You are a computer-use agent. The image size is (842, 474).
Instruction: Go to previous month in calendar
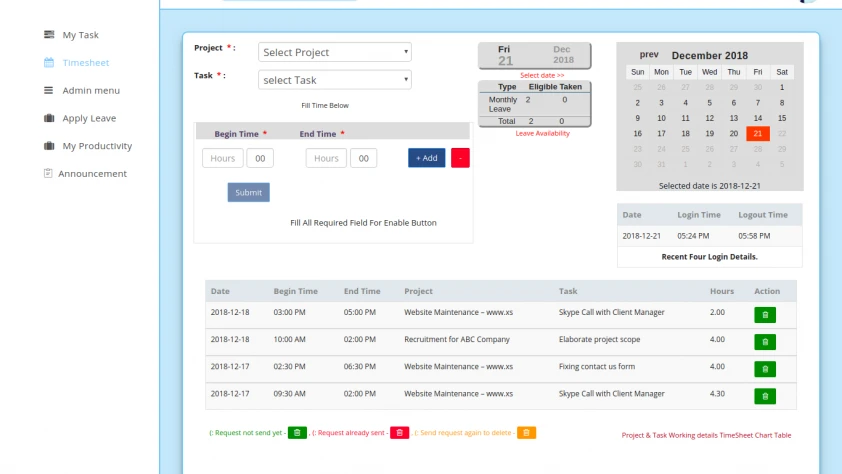pyautogui.click(x=649, y=55)
